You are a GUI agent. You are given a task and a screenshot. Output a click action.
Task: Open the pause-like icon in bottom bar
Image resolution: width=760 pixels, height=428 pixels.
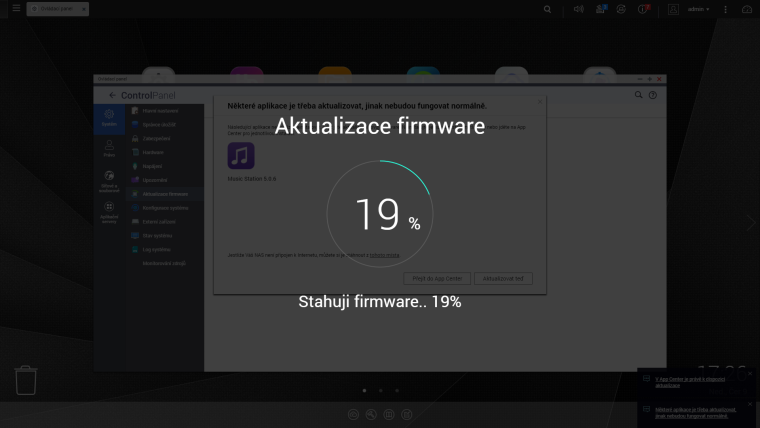[x=389, y=414]
